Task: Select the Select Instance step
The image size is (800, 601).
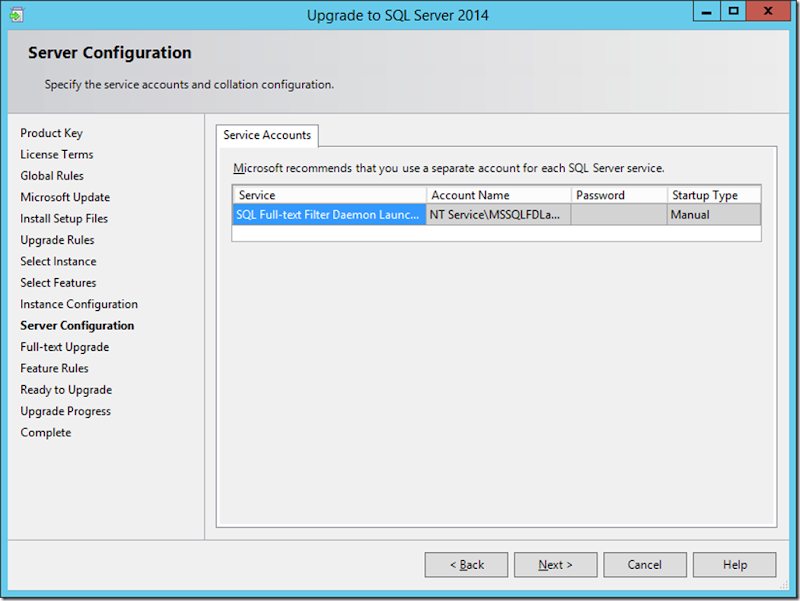Action: tap(58, 262)
